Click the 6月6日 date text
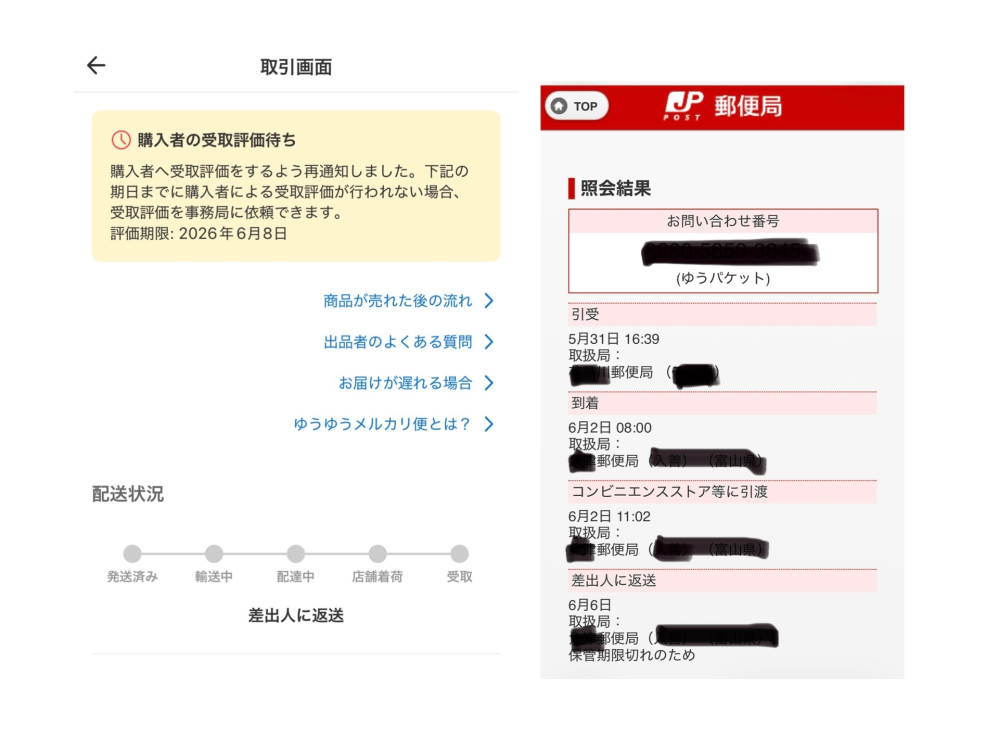 pos(589,605)
